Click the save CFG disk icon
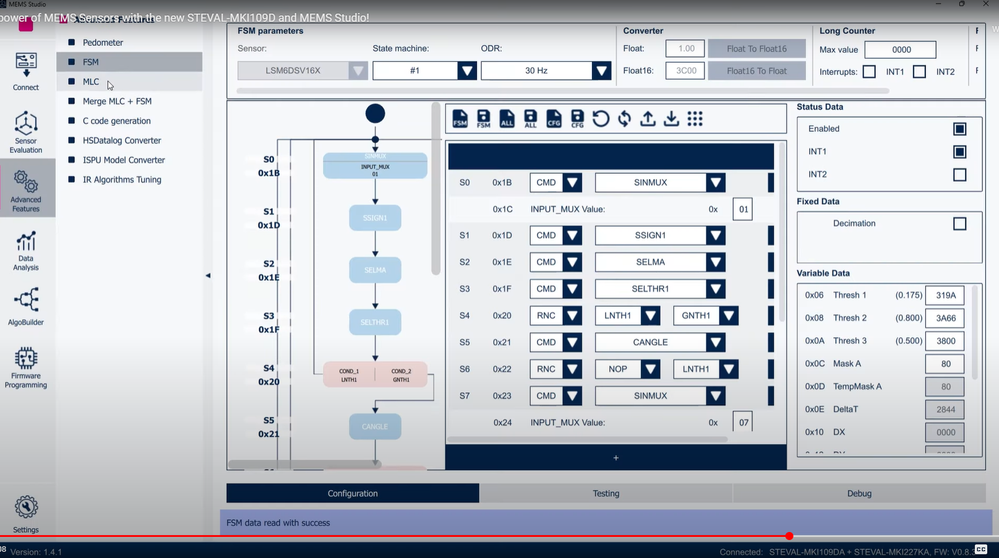 (577, 119)
